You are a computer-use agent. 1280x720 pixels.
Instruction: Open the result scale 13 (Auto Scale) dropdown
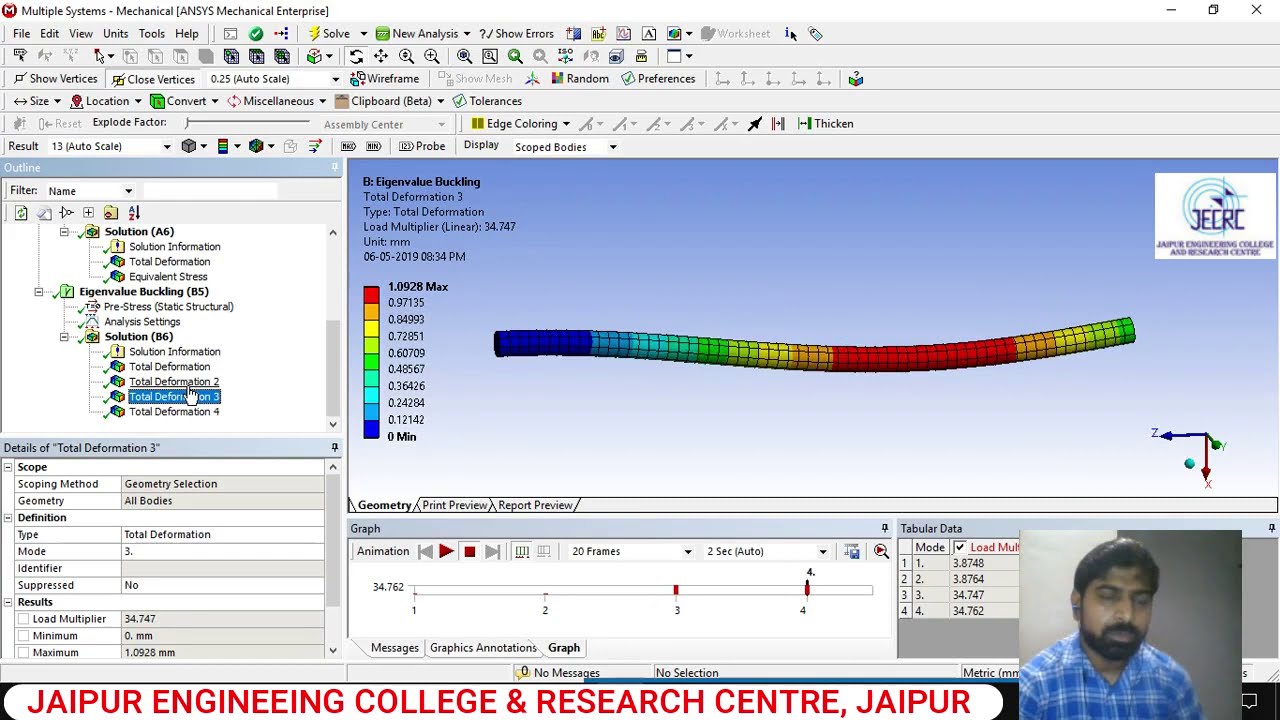(x=166, y=146)
